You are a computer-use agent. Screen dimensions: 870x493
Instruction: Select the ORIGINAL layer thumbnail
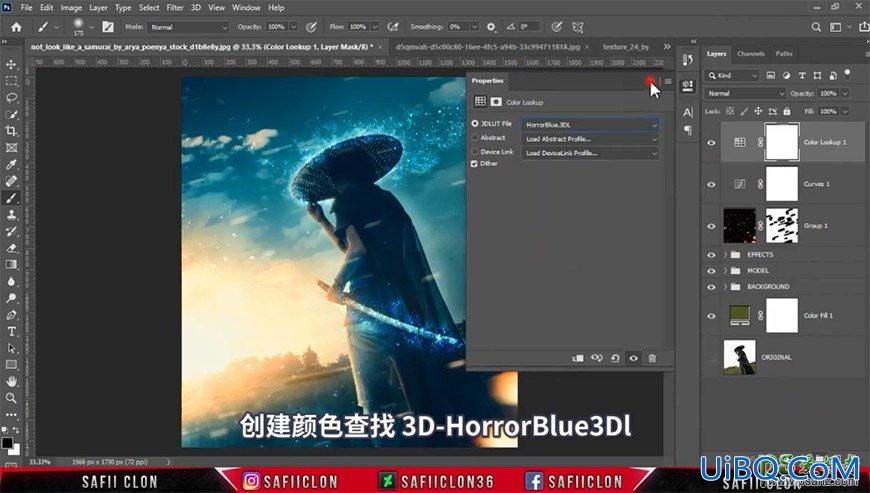[x=740, y=357]
